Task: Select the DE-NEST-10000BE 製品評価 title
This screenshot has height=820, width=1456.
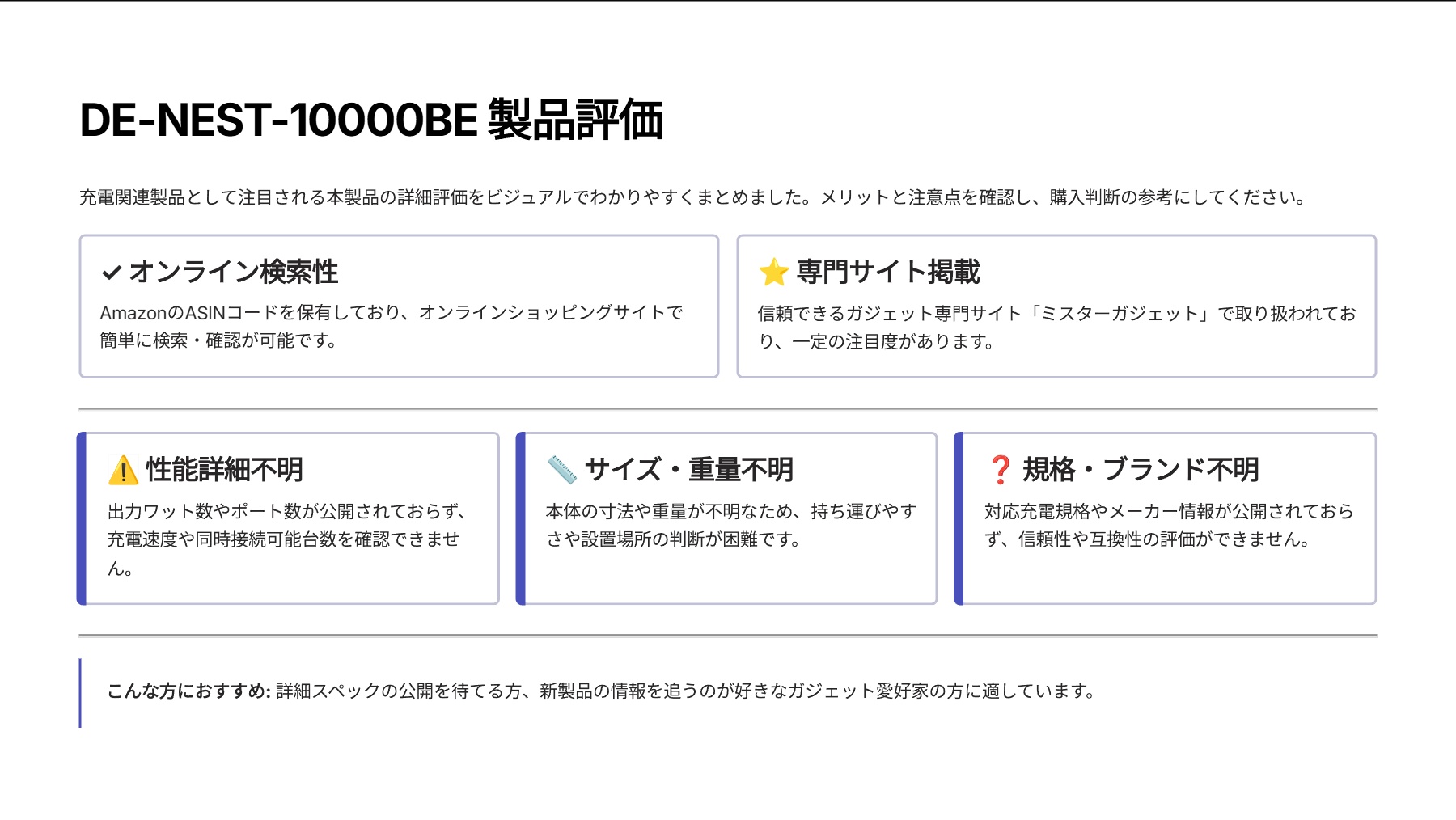Action: pos(371,120)
